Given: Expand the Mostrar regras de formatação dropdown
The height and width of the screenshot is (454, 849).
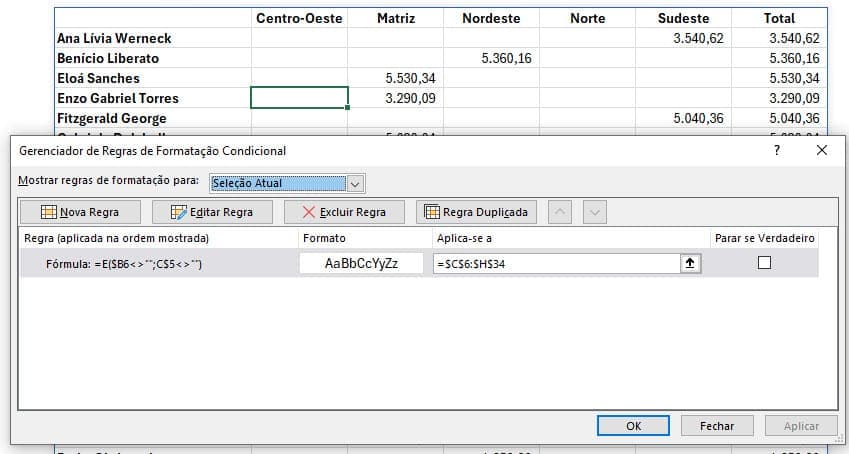Looking at the screenshot, I should tap(354, 183).
